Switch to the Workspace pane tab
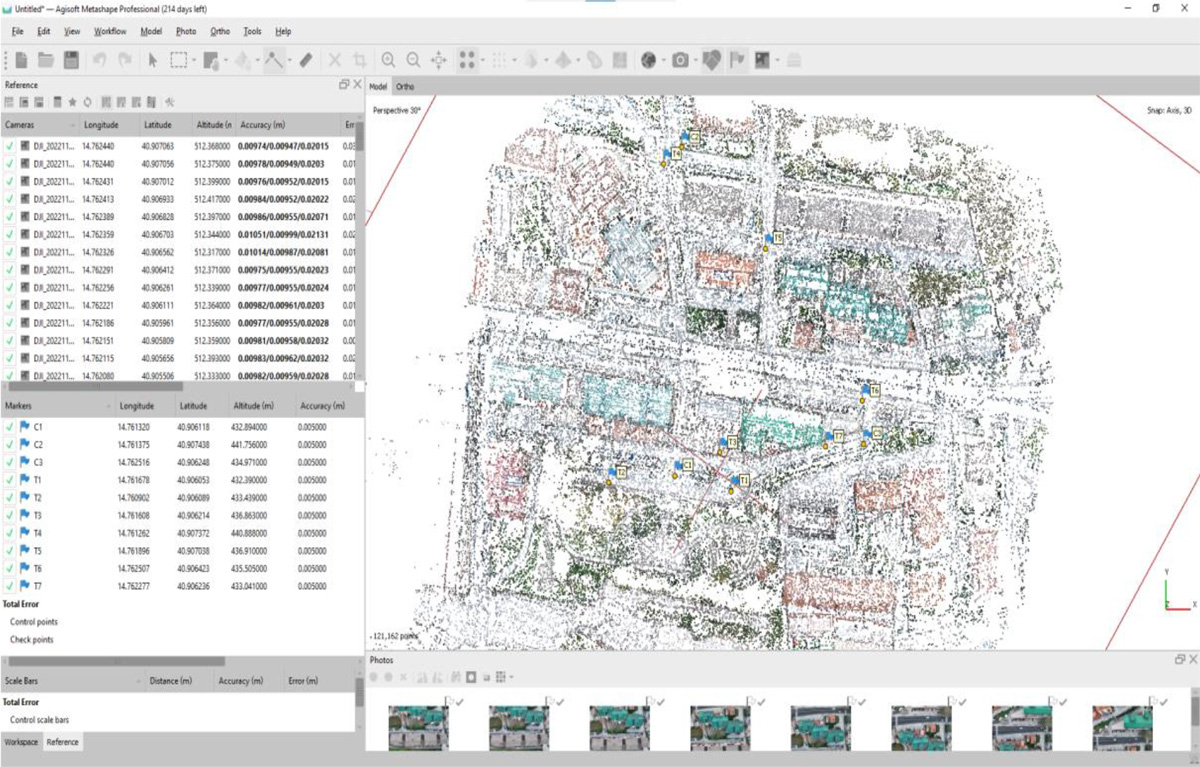The width and height of the screenshot is (1200, 767). click(20, 742)
